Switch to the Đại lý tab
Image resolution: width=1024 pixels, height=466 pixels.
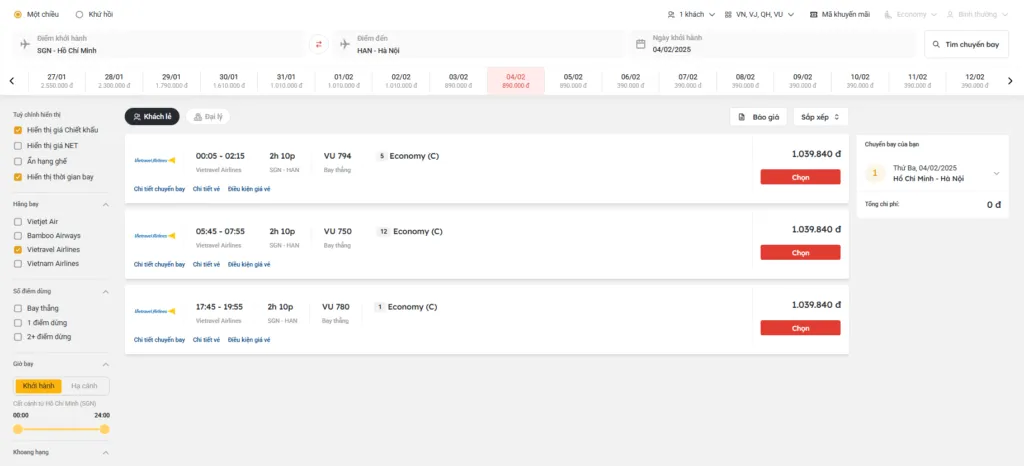tap(207, 117)
